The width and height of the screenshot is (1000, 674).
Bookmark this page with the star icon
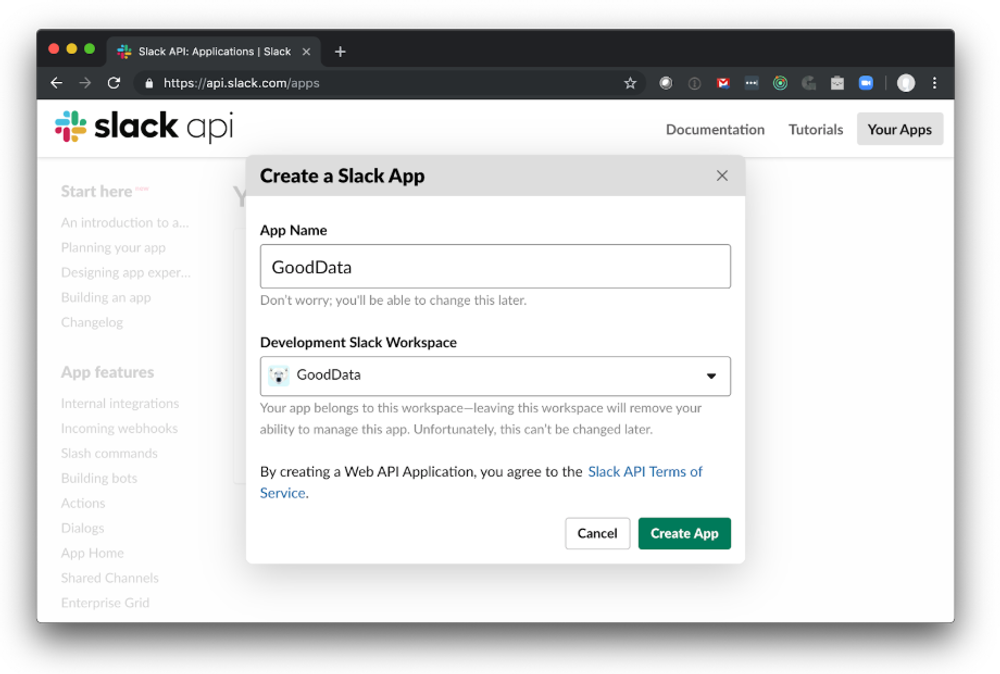pyautogui.click(x=630, y=83)
